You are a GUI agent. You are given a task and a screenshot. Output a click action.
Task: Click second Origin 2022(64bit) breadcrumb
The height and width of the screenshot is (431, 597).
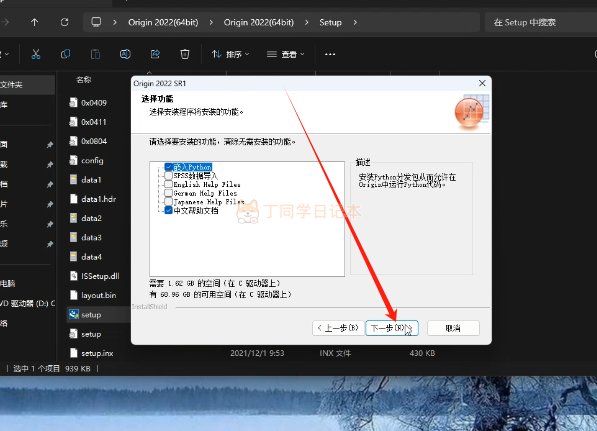pos(259,22)
